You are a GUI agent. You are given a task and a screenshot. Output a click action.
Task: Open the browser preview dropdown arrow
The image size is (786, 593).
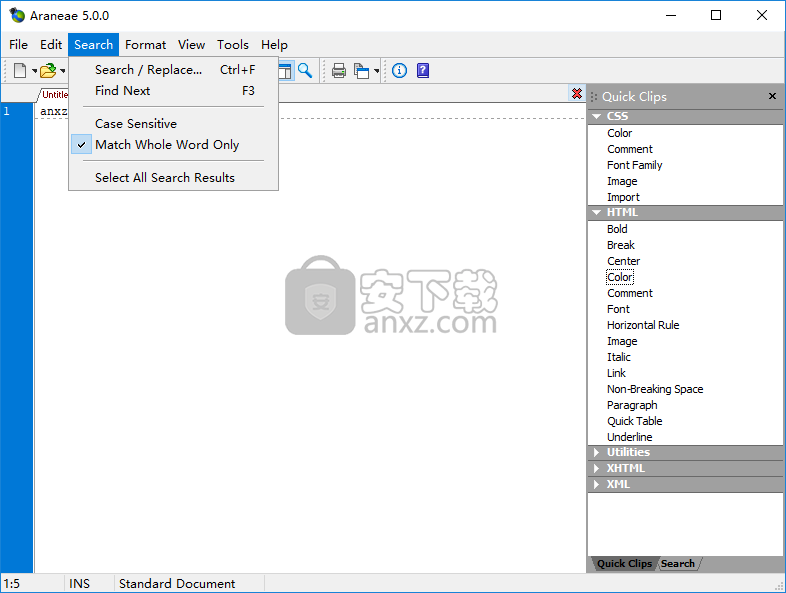(376, 71)
